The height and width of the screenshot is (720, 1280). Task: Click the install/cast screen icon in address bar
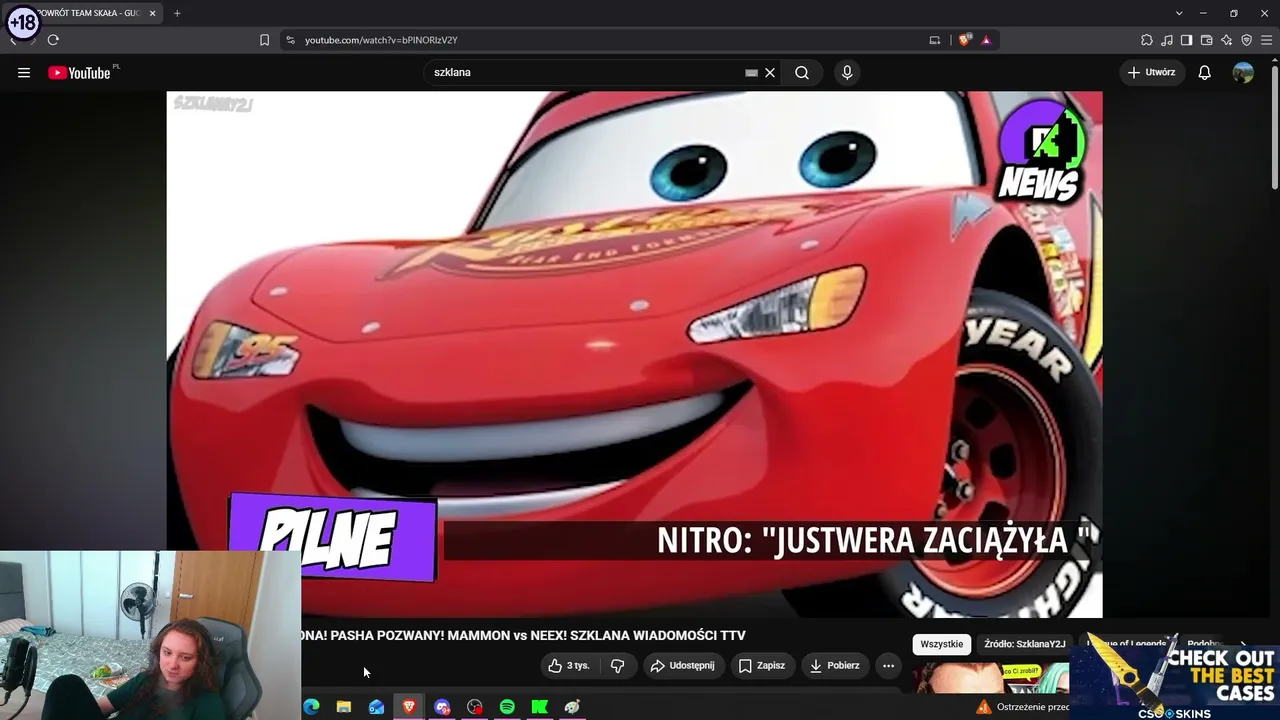(935, 40)
